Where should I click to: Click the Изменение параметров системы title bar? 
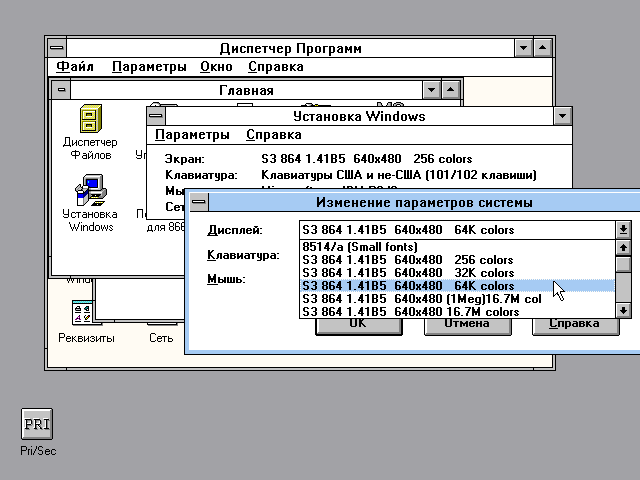[424, 202]
